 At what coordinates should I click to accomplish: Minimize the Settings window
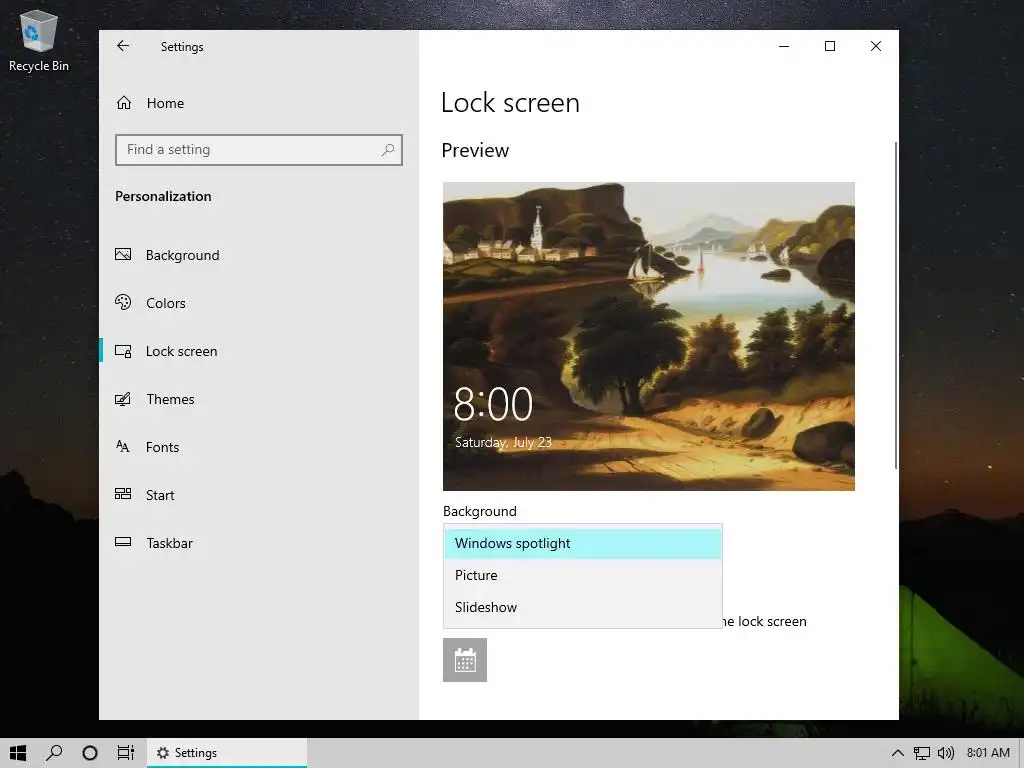click(784, 46)
